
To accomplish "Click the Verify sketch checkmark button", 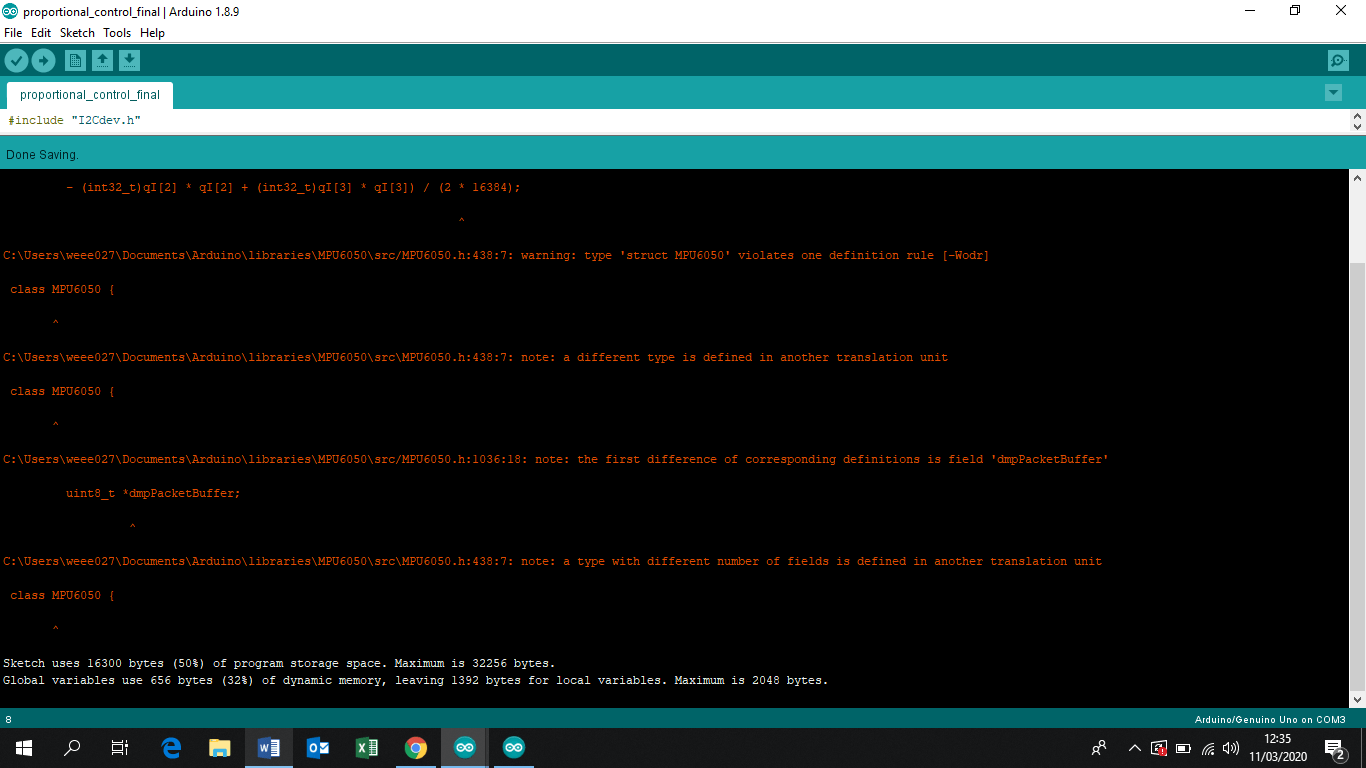I will point(16,61).
